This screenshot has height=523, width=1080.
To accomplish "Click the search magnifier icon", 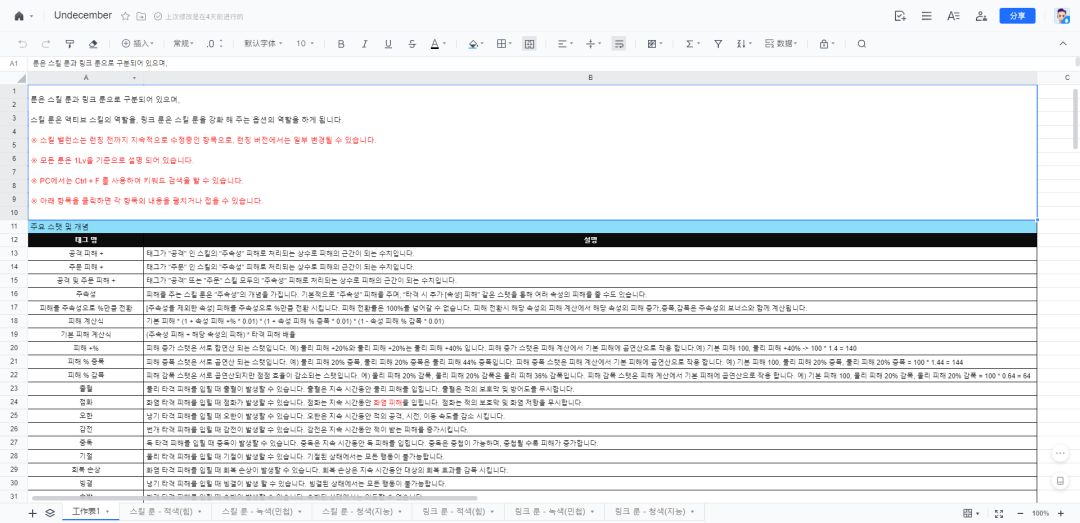I will (x=862, y=43).
